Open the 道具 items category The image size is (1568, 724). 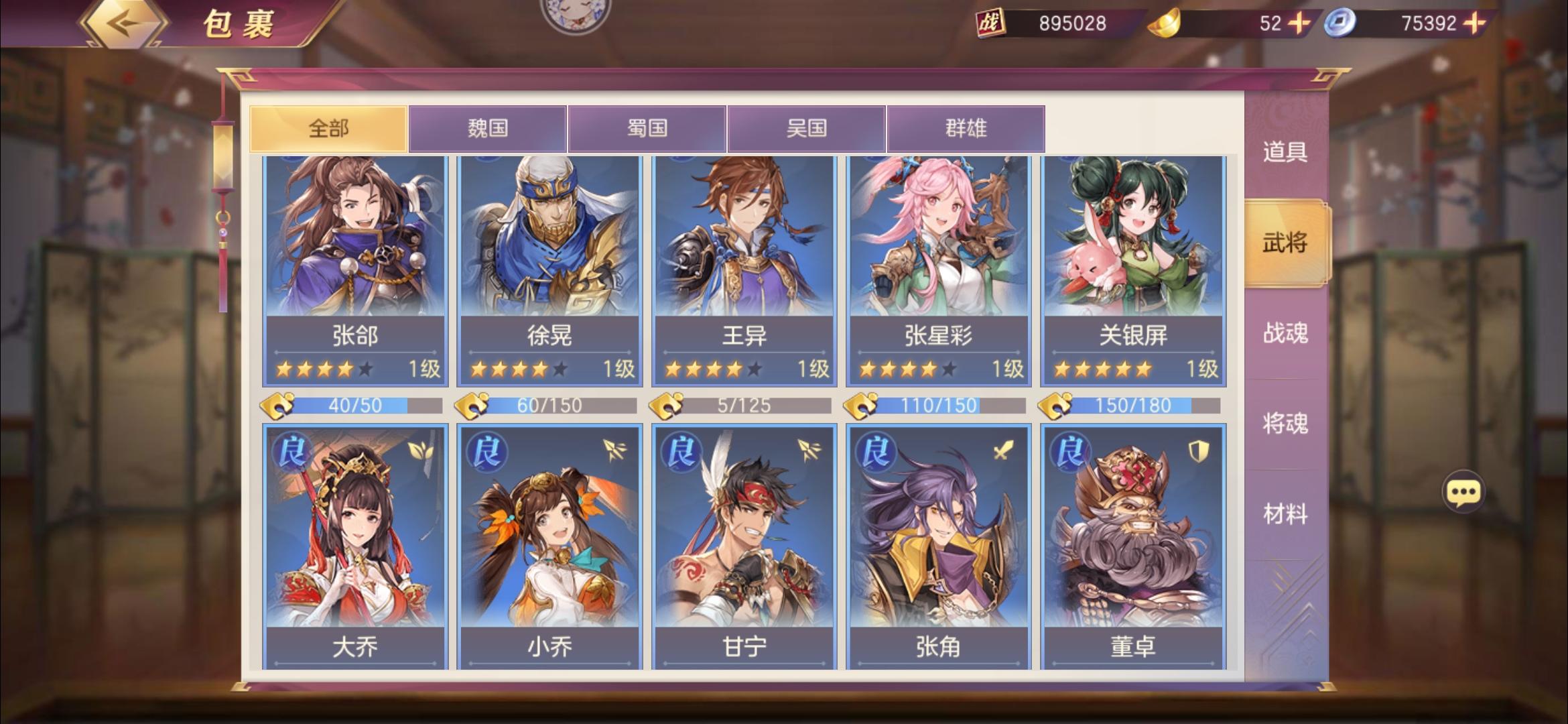pyautogui.click(x=1285, y=152)
